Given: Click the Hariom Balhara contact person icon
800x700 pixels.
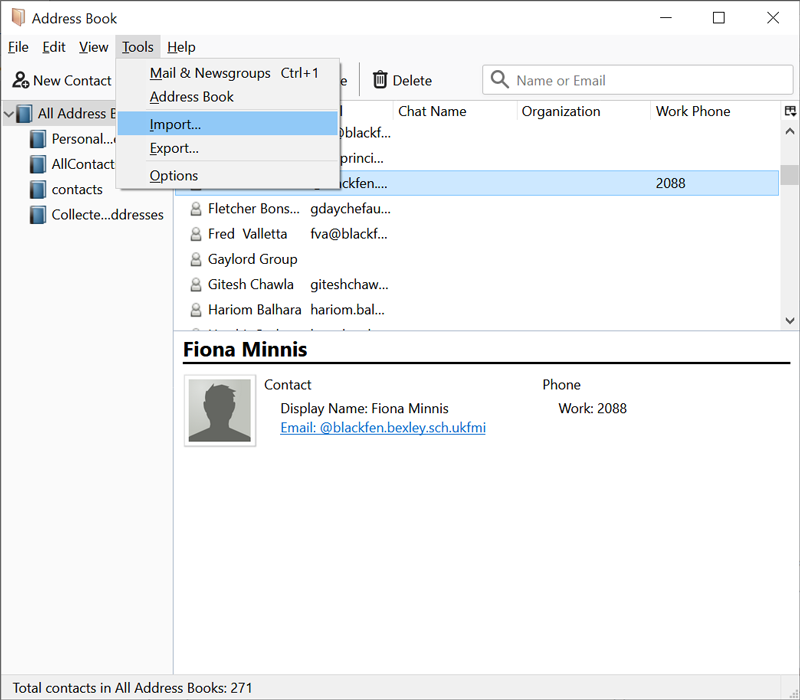Looking at the screenshot, I should coord(195,310).
